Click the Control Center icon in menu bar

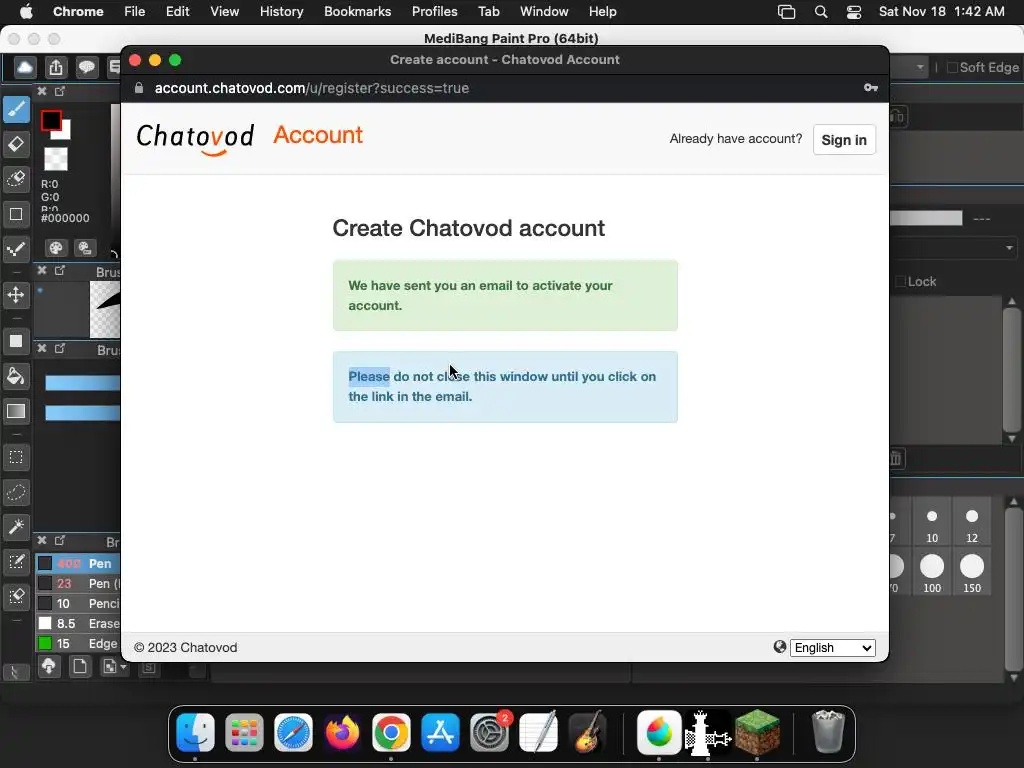854,12
